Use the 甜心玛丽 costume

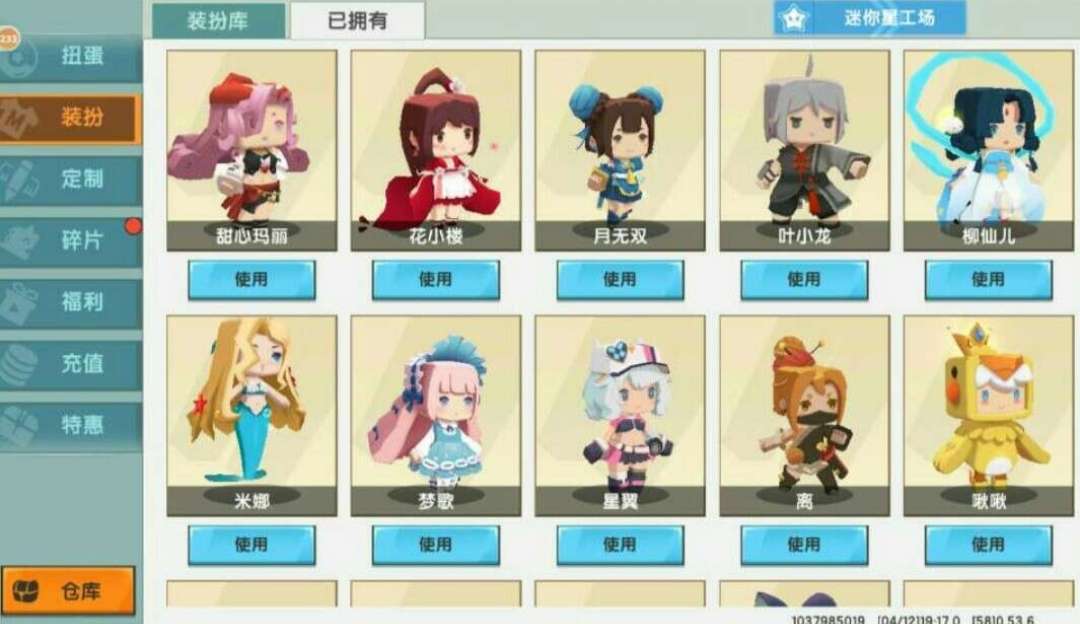pos(251,280)
